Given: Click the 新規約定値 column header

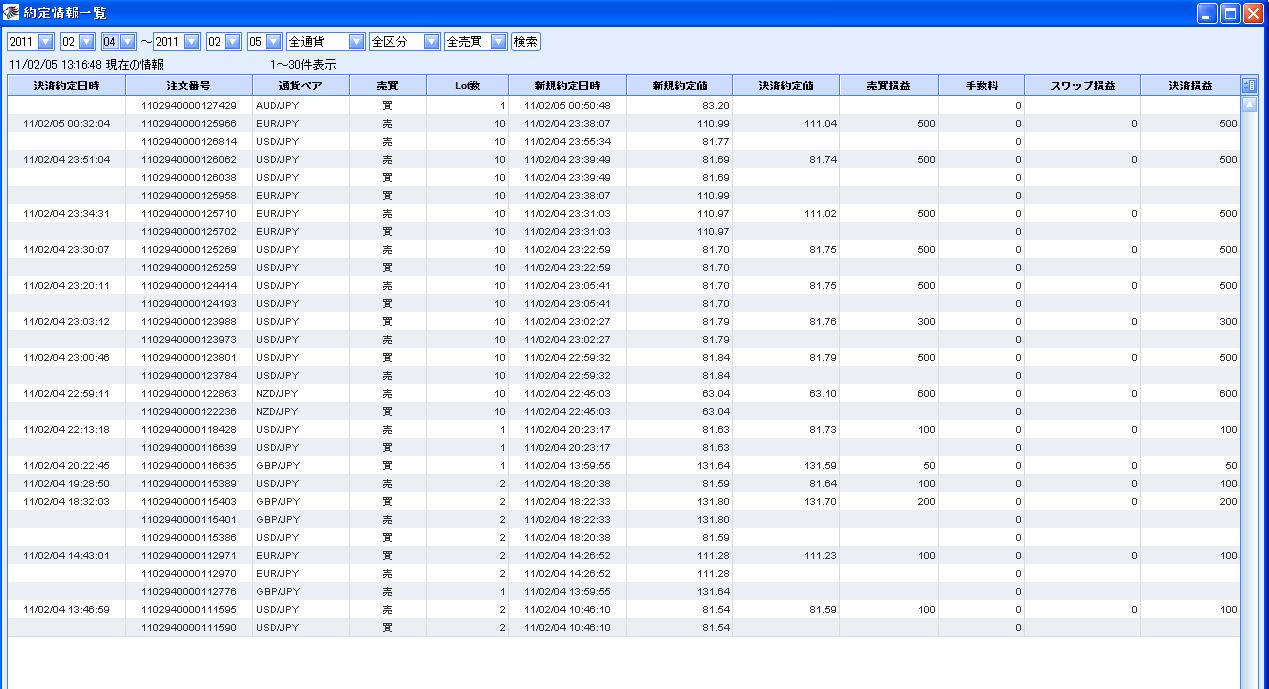Looking at the screenshot, I should pos(679,86).
